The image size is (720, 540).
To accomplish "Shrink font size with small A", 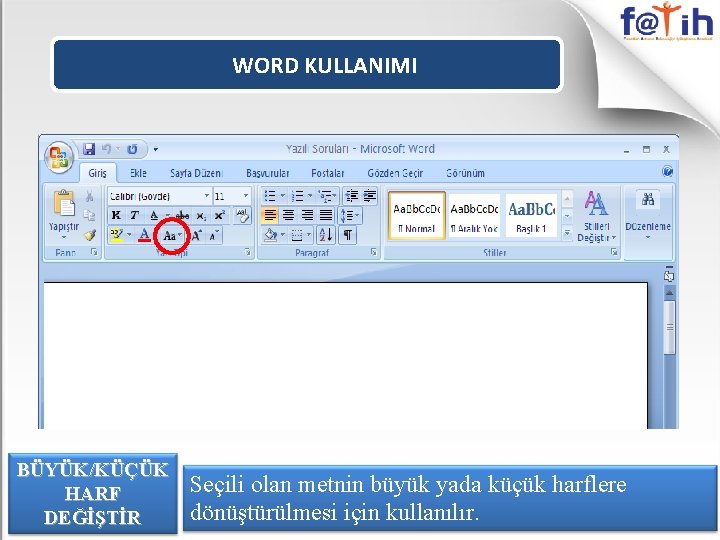I will pos(214,236).
